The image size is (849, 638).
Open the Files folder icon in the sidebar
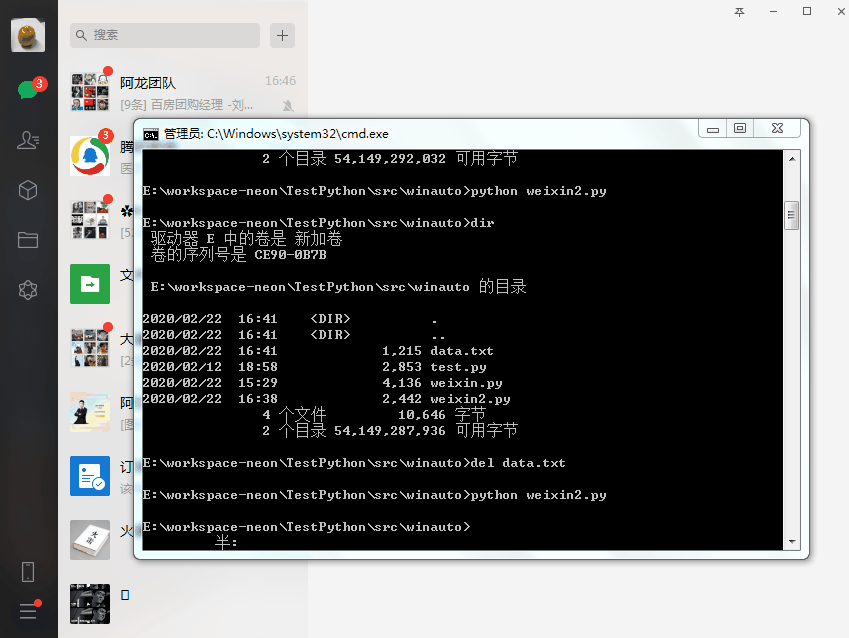28,240
